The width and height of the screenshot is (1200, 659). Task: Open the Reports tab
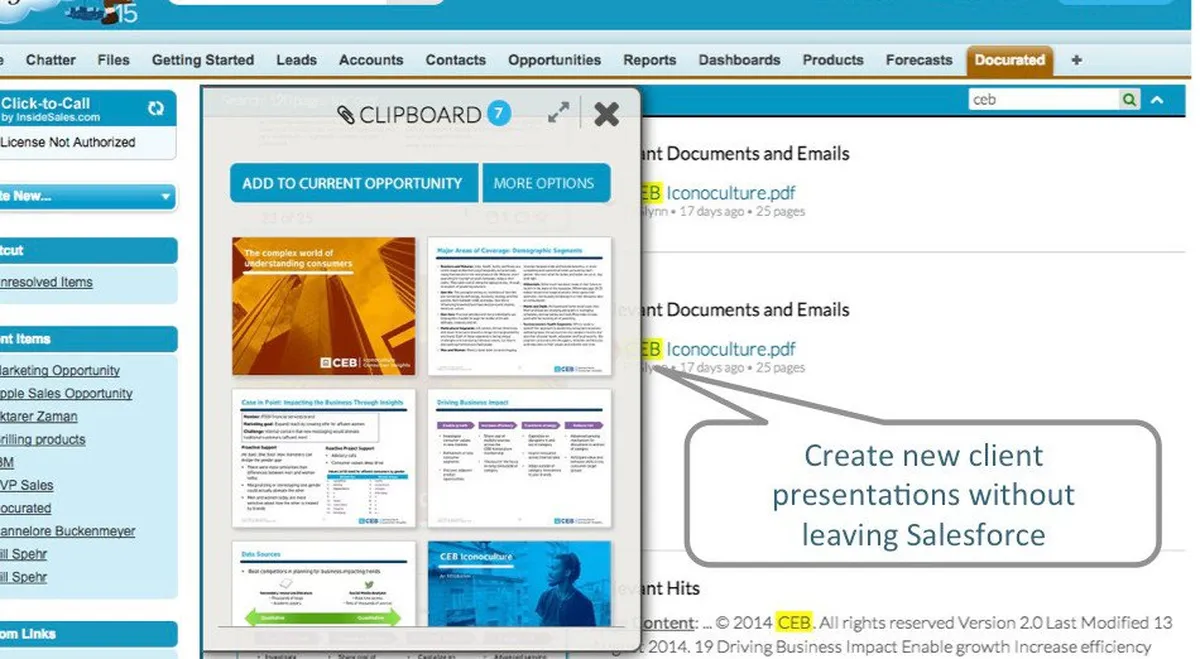(650, 60)
